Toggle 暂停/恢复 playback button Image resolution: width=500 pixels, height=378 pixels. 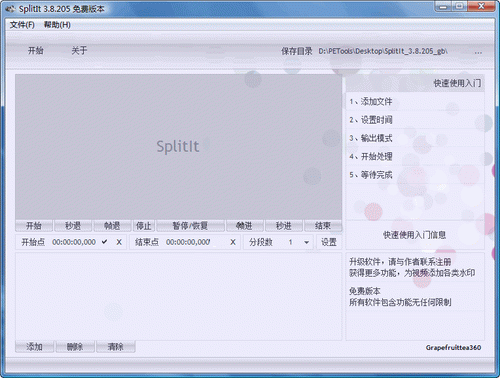[190, 226]
